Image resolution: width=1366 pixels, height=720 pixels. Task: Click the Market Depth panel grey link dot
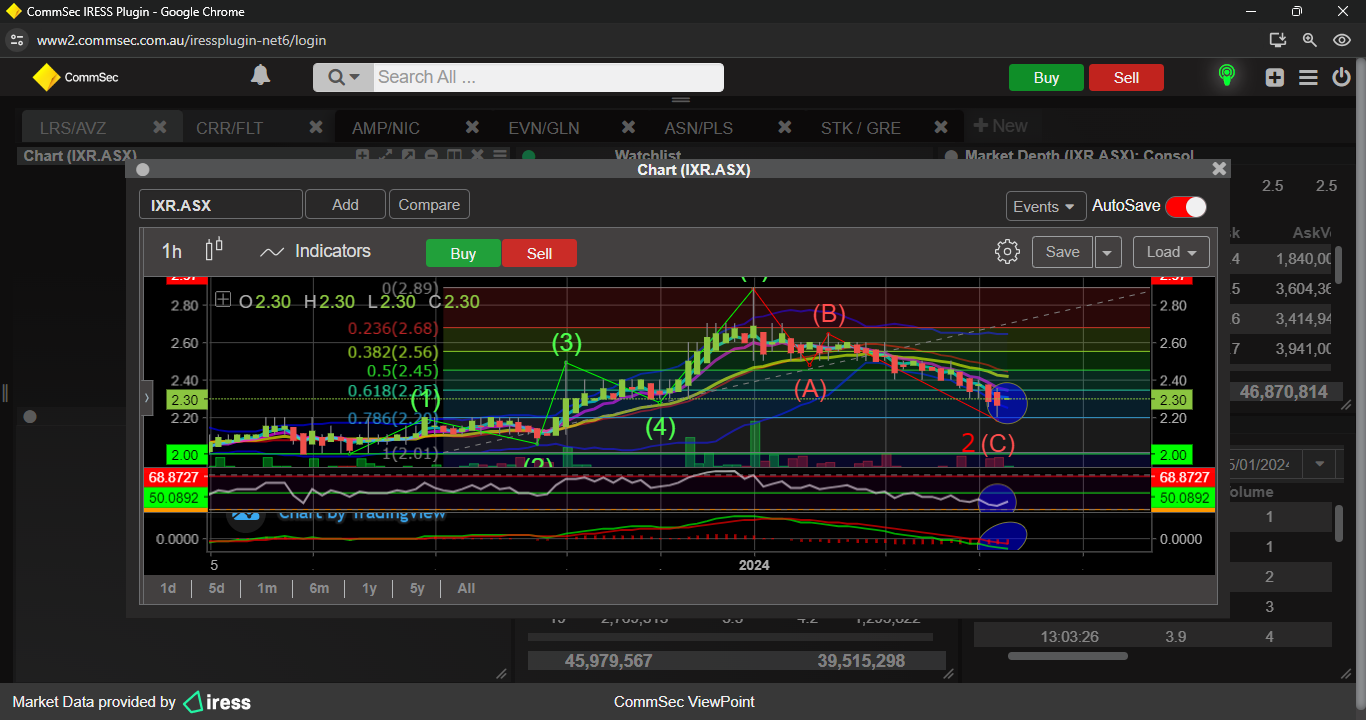950,156
